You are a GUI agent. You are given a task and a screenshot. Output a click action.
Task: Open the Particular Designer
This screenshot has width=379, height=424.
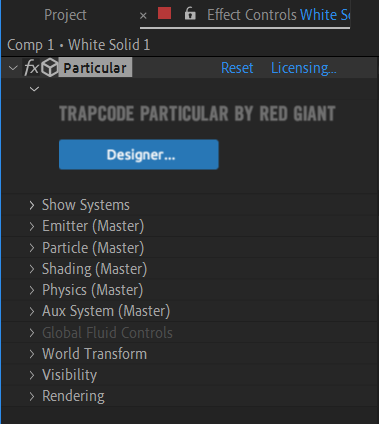tap(139, 155)
